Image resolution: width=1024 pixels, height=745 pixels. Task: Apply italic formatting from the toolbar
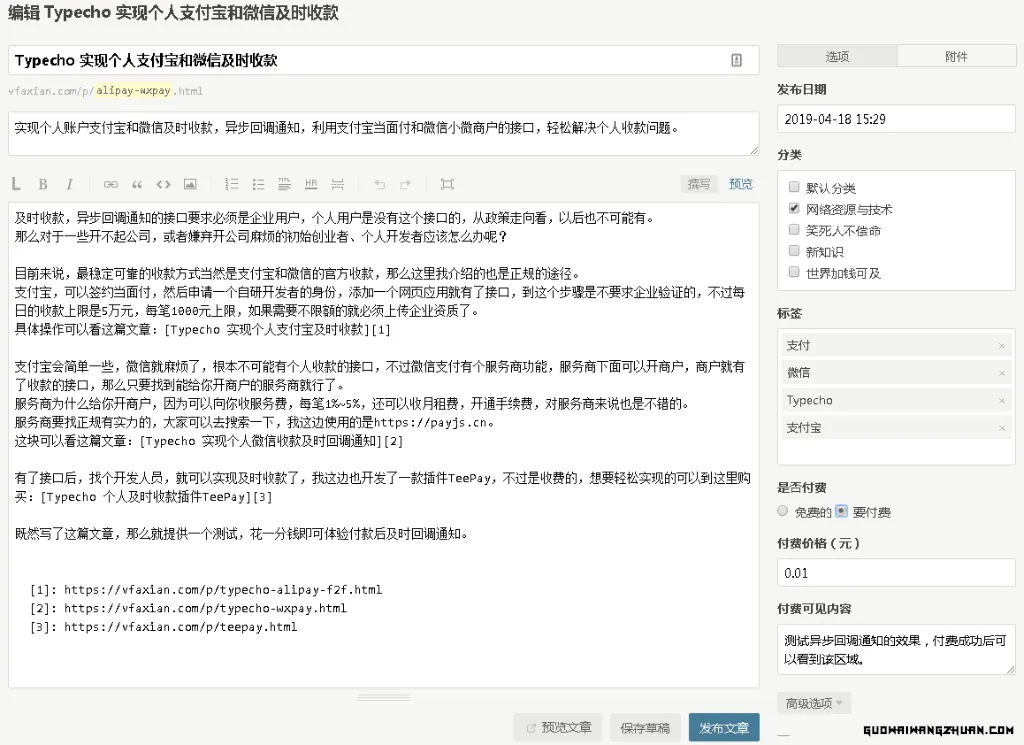(69, 184)
